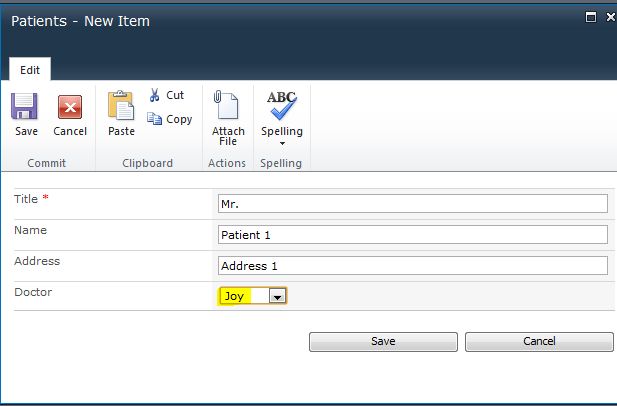
Task: Click the red Cancel ribbon icon
Action: 70,107
